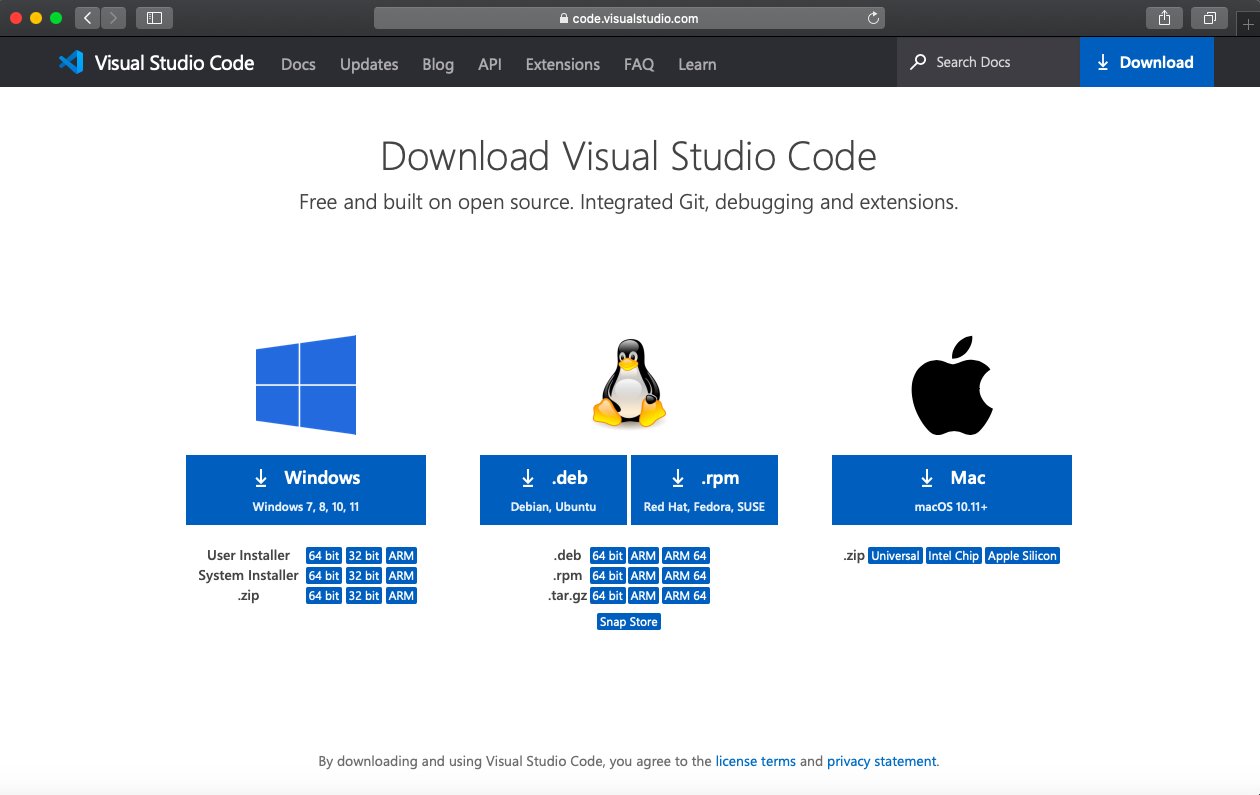Download Linux .rpm ARM 64
The width and height of the screenshot is (1260, 795).
click(685, 576)
